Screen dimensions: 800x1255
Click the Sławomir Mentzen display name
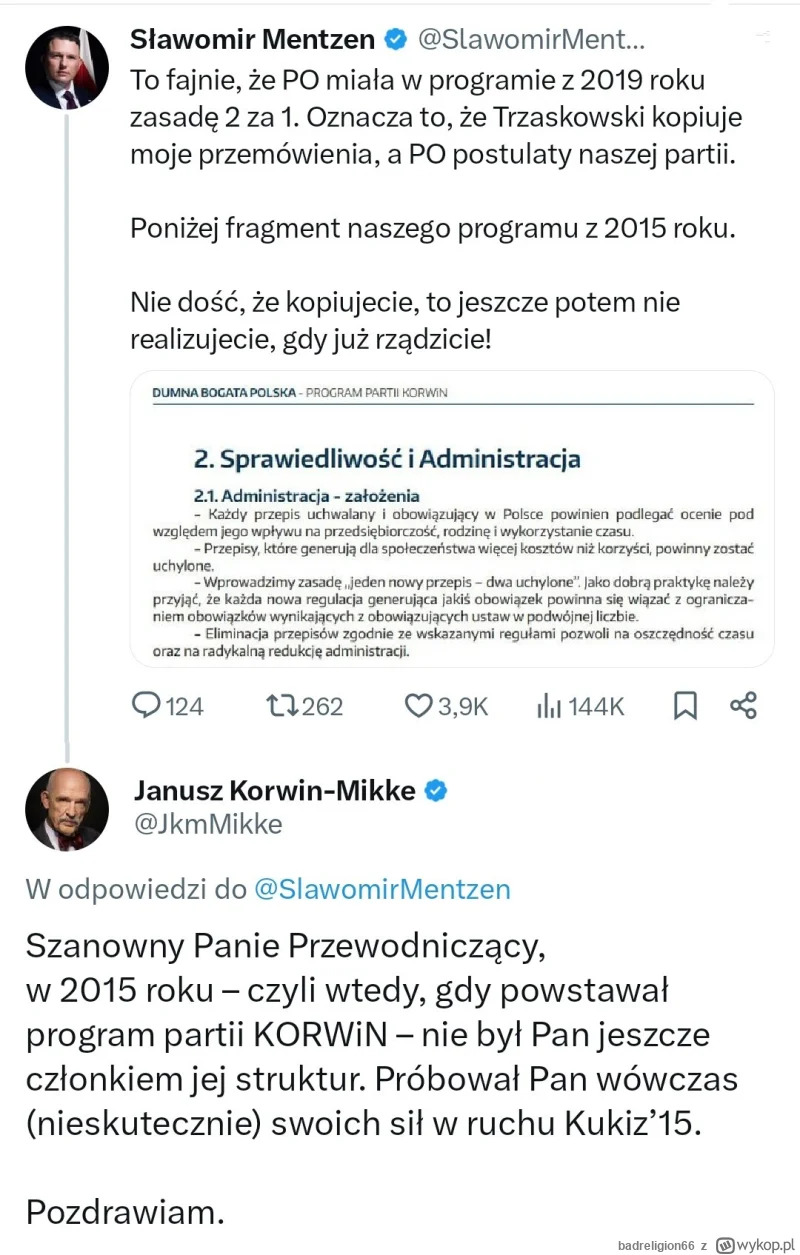point(253,40)
